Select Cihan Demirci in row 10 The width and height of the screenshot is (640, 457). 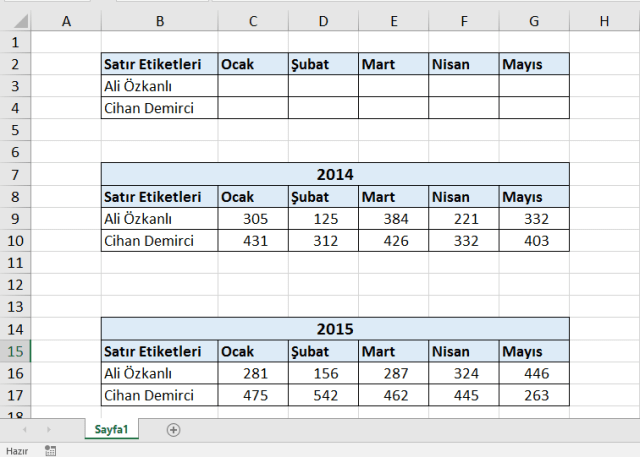(x=160, y=241)
